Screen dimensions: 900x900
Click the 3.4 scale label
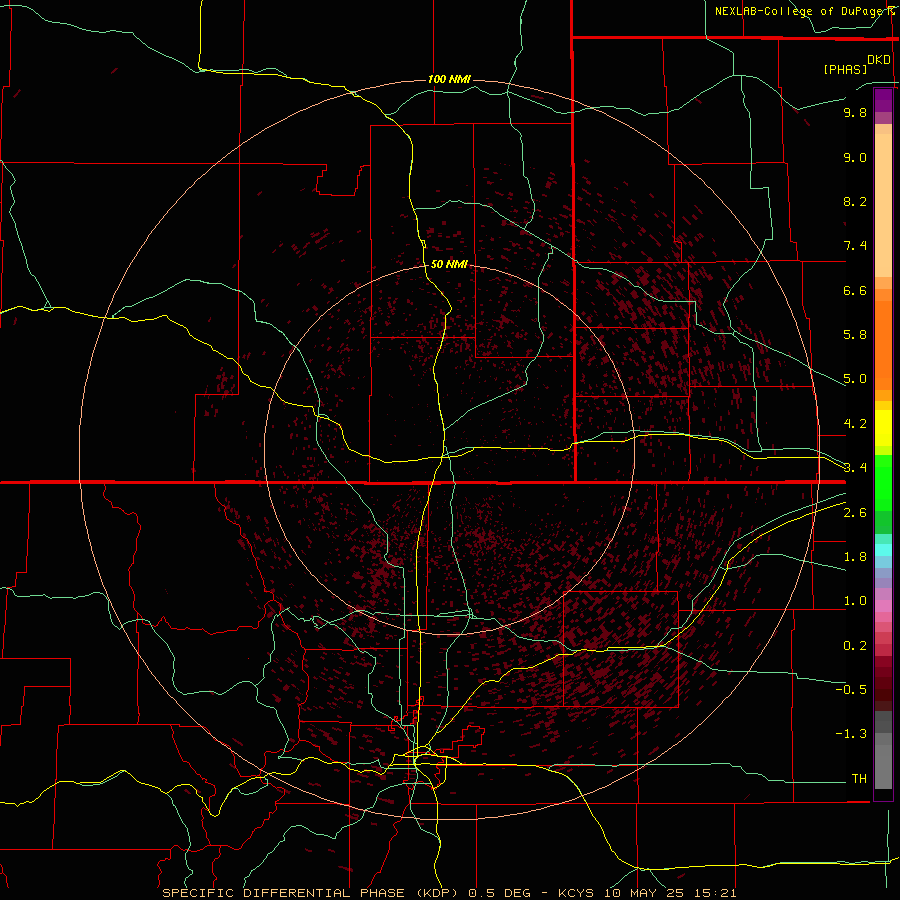(x=855, y=468)
